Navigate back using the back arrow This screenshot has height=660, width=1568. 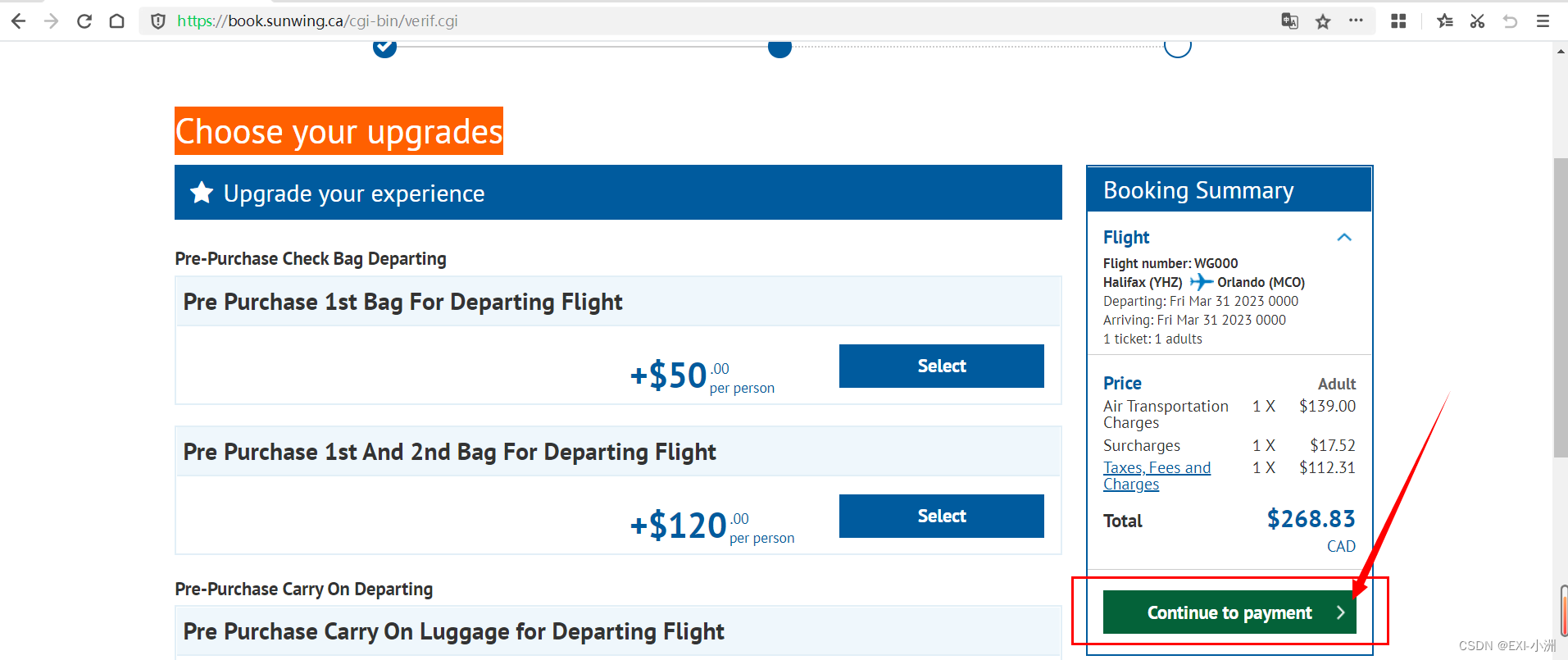coord(17,20)
